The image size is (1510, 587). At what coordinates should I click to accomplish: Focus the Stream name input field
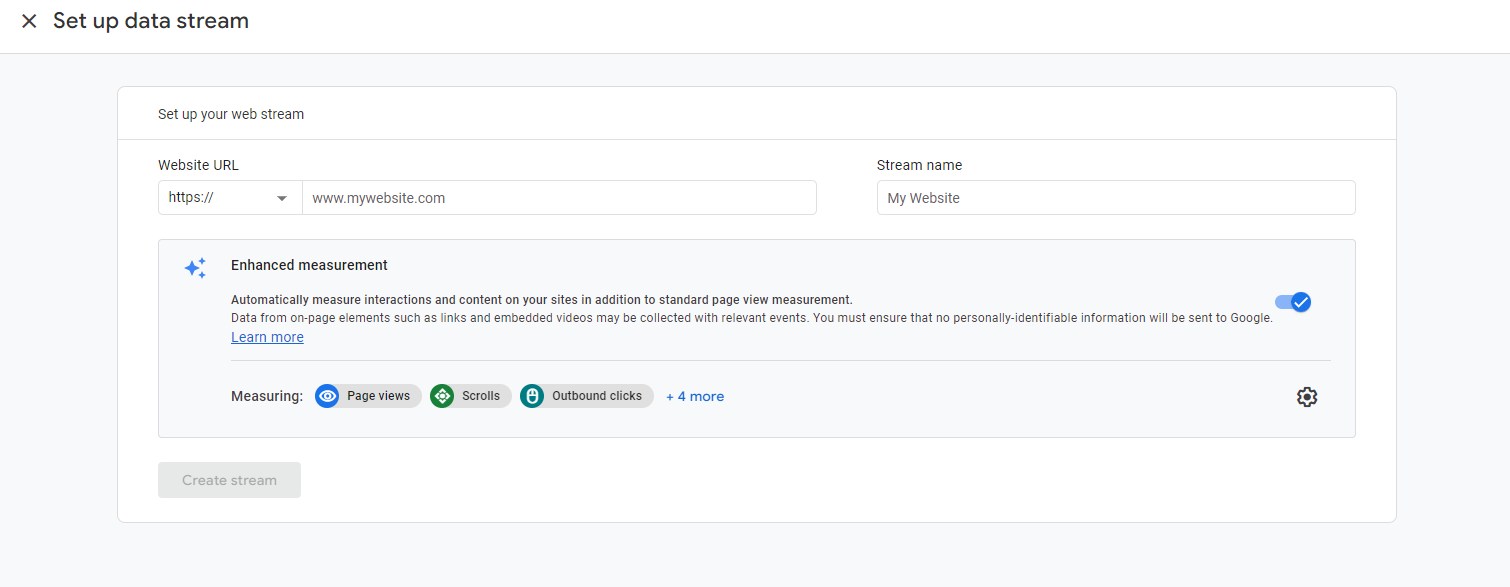pos(1116,198)
